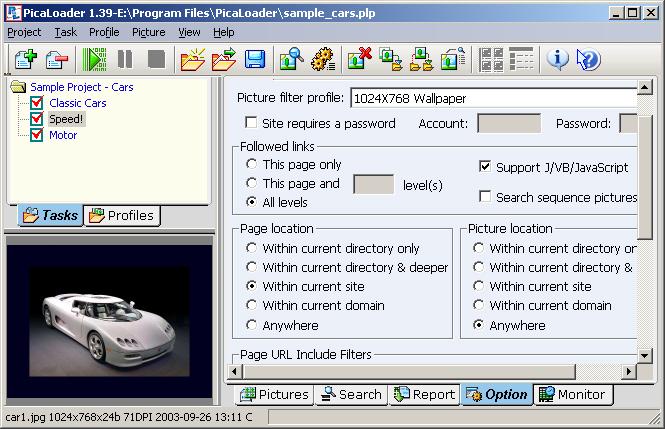Click the white car preview thumbnail
Viewport: 665px width, 429px height.
click(108, 320)
